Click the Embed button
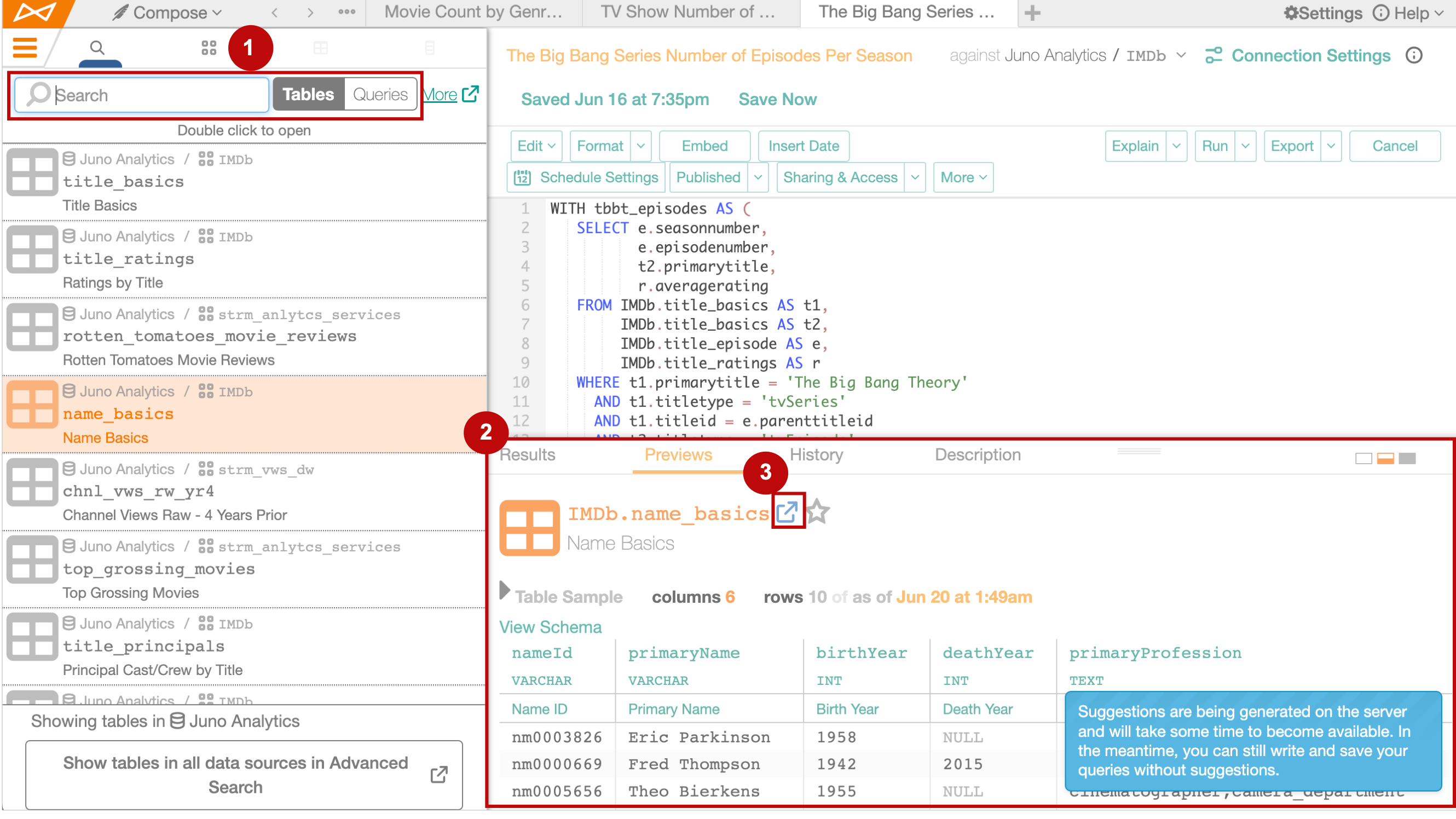The width and height of the screenshot is (1456, 819). click(x=704, y=146)
